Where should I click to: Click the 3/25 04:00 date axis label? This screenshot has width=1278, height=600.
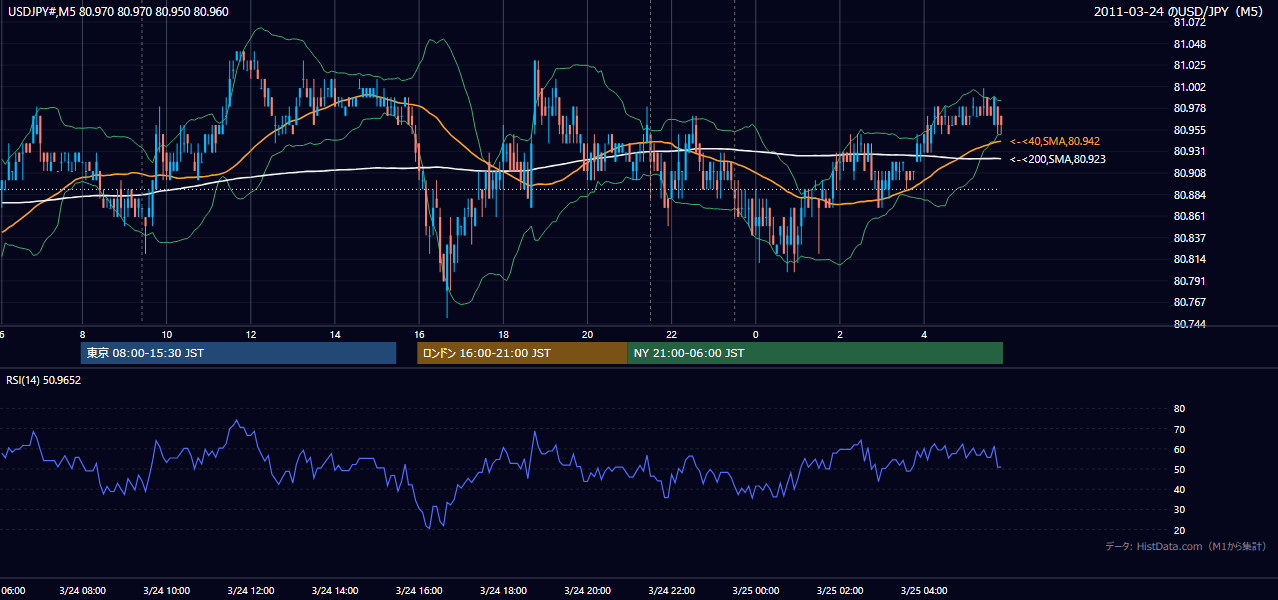(x=923, y=590)
